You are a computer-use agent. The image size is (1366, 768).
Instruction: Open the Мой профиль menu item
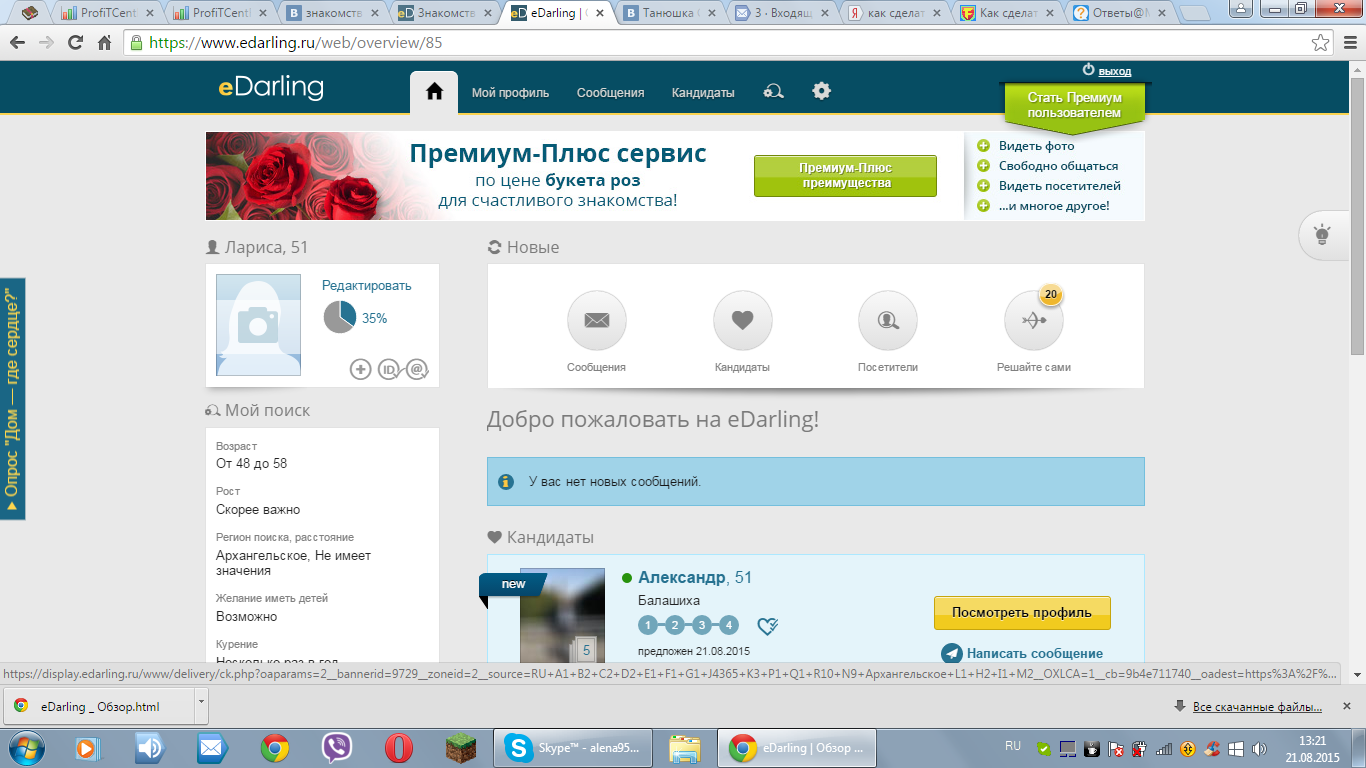click(x=510, y=93)
